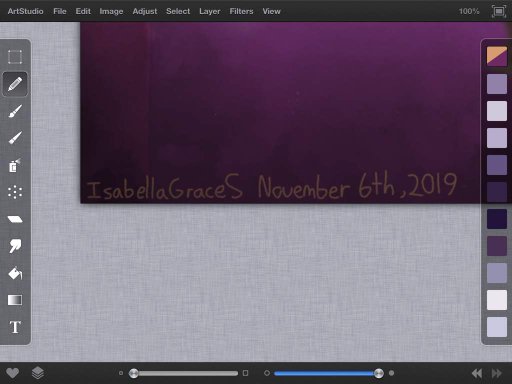Select the Eraser tool
This screenshot has height=384, width=512.
coord(15,219)
